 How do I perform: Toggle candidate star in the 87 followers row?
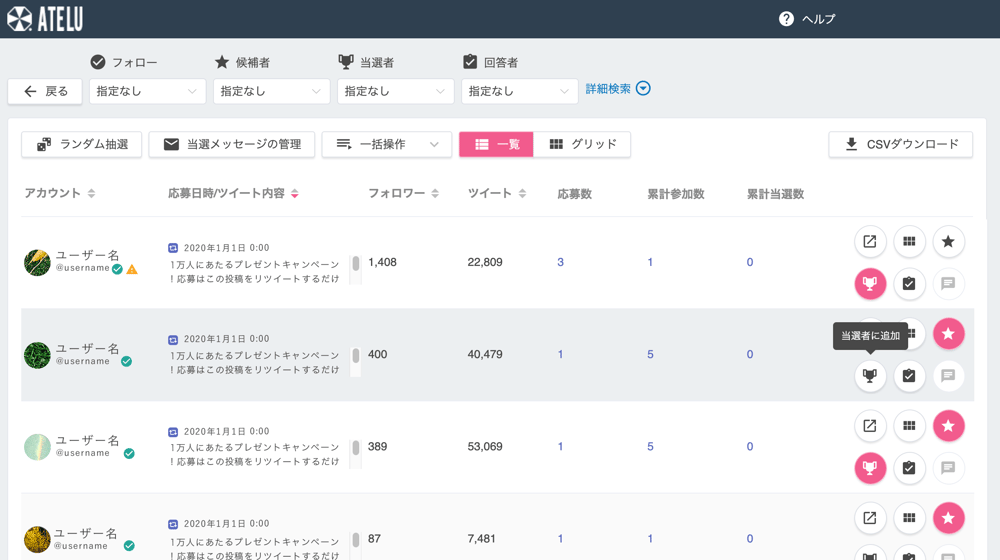pyautogui.click(x=948, y=518)
